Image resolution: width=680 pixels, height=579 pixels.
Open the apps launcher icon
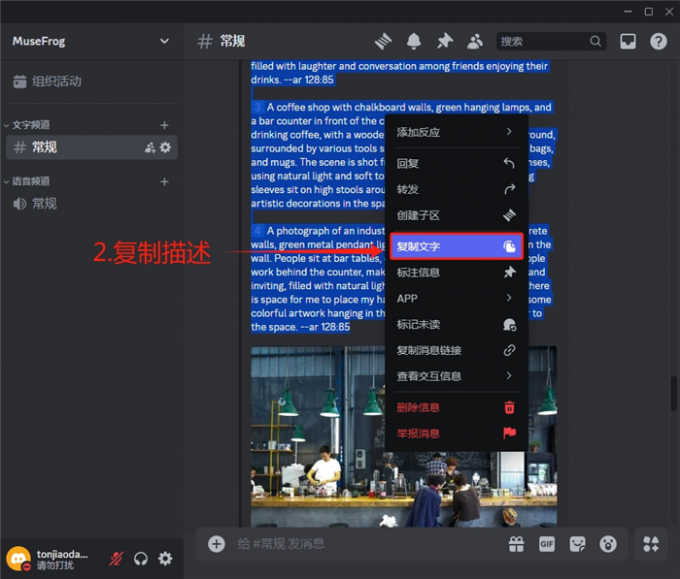pos(651,544)
